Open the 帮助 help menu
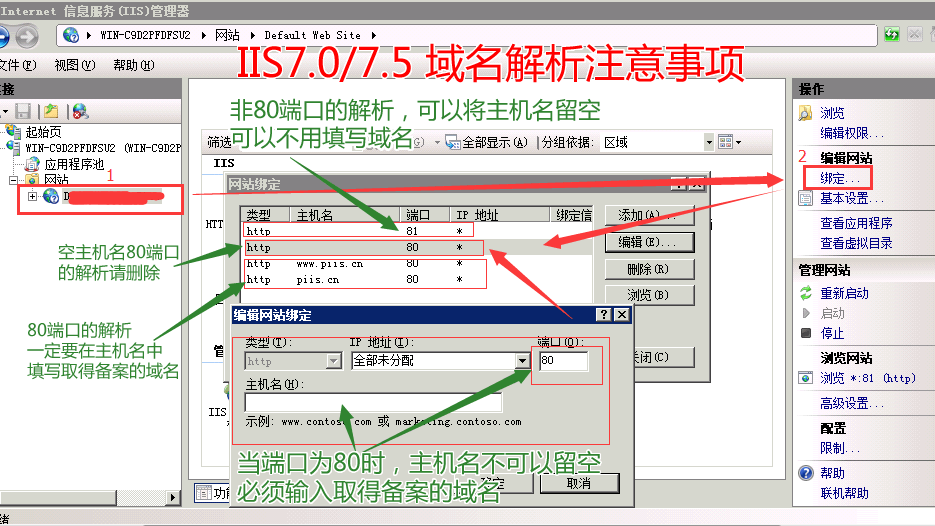The image size is (935, 526). [134, 65]
